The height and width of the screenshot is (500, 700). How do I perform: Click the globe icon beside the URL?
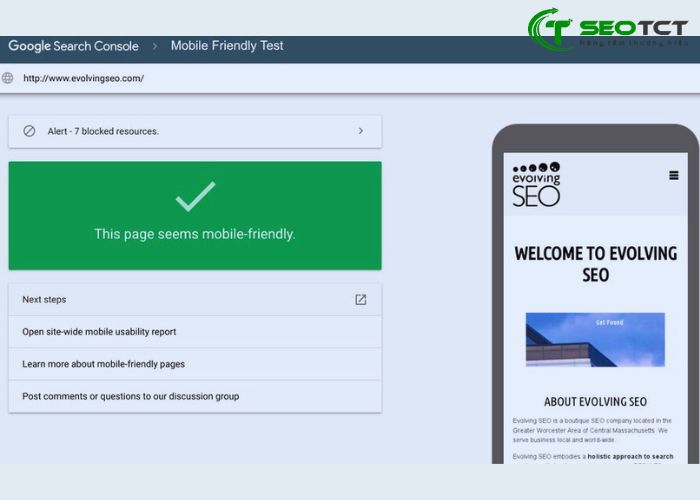coord(8,78)
